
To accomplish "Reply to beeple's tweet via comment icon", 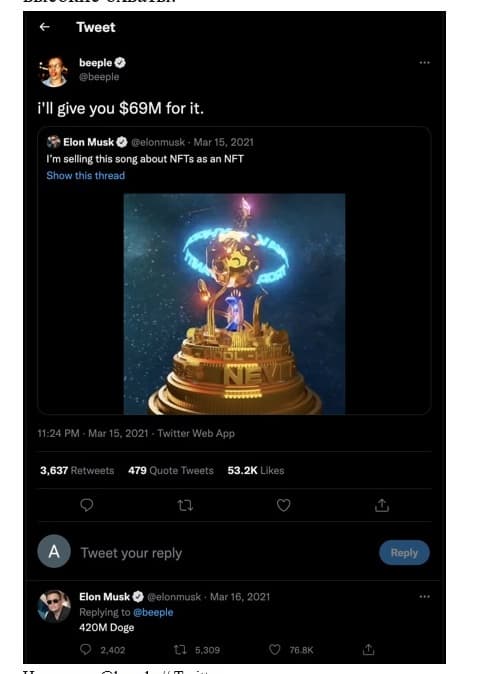I will tap(86, 505).
